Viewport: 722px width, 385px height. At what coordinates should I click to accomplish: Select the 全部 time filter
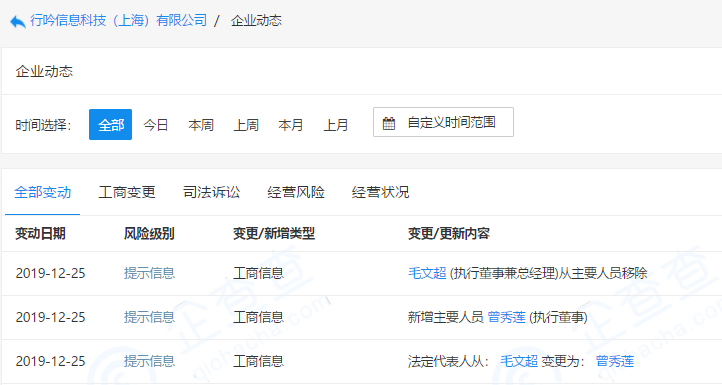click(x=111, y=124)
